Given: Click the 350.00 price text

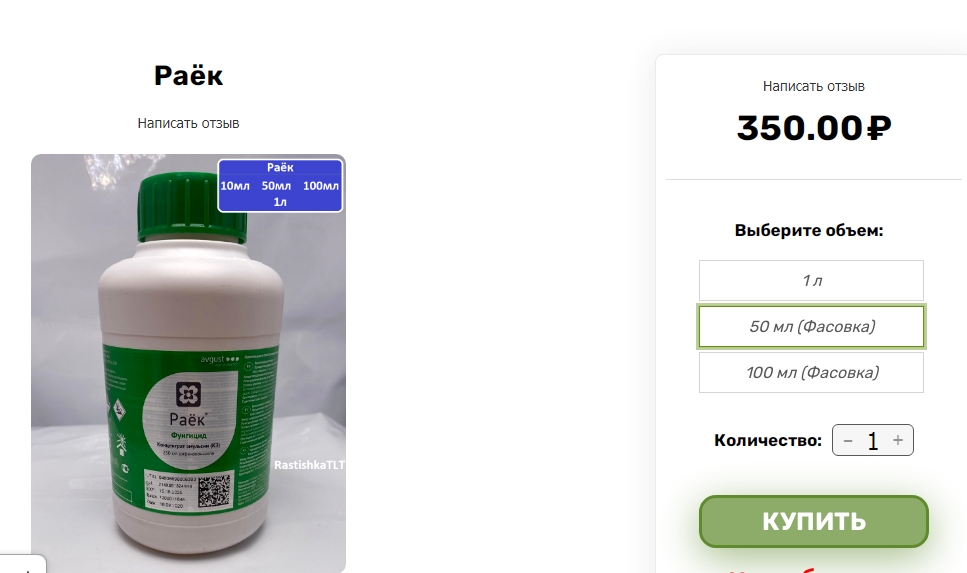Looking at the screenshot, I should click(x=799, y=128).
